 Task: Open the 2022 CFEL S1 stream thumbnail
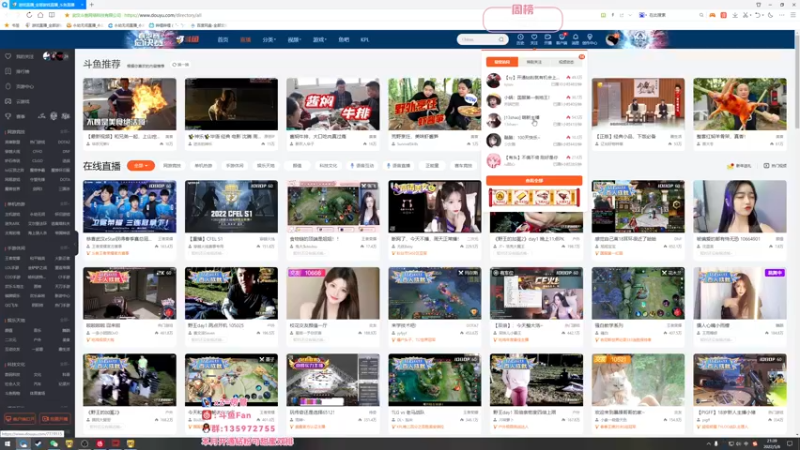(231, 207)
